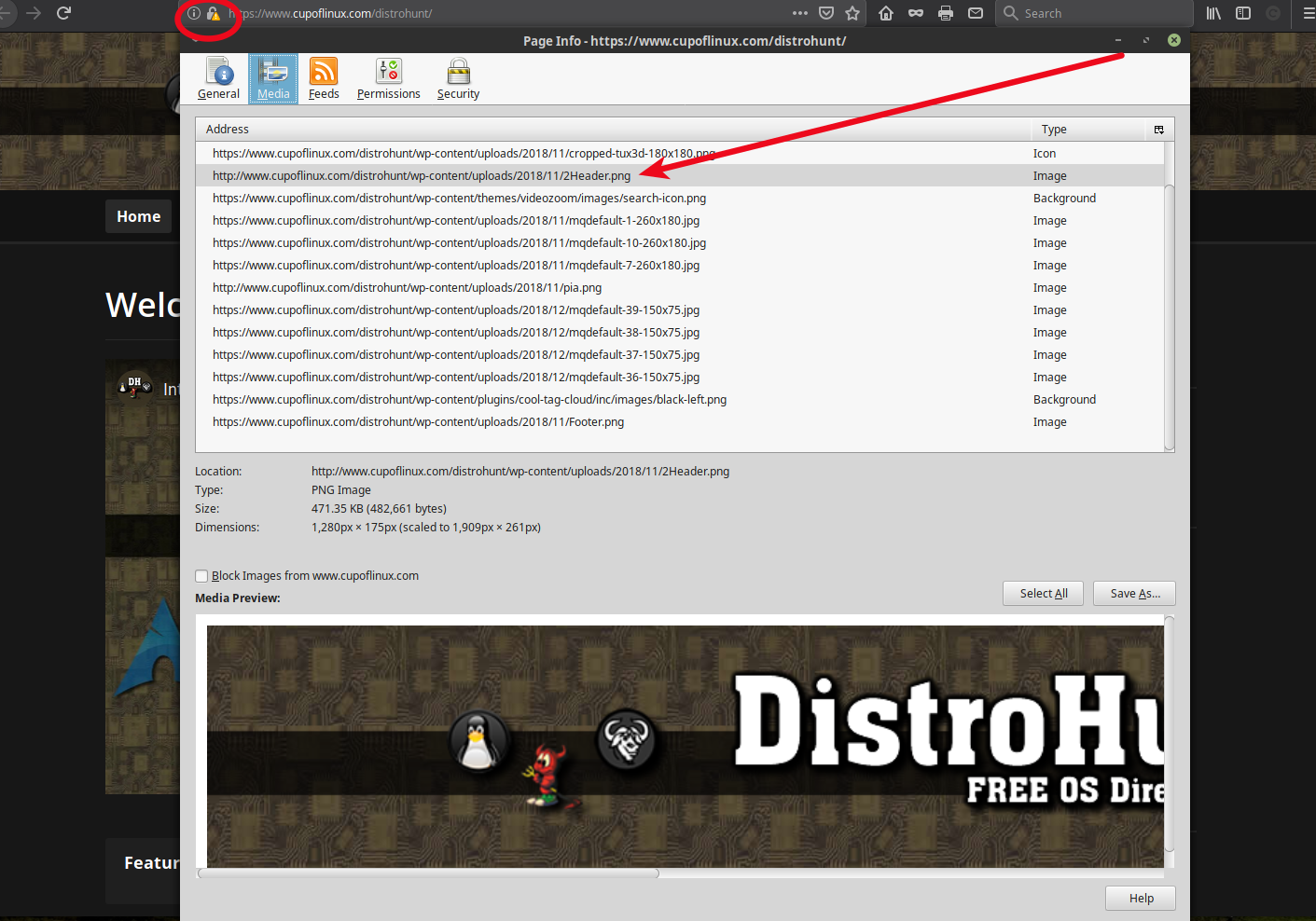The width and height of the screenshot is (1316, 921).
Task: Open the General tab in Page Info
Action: coord(218,78)
